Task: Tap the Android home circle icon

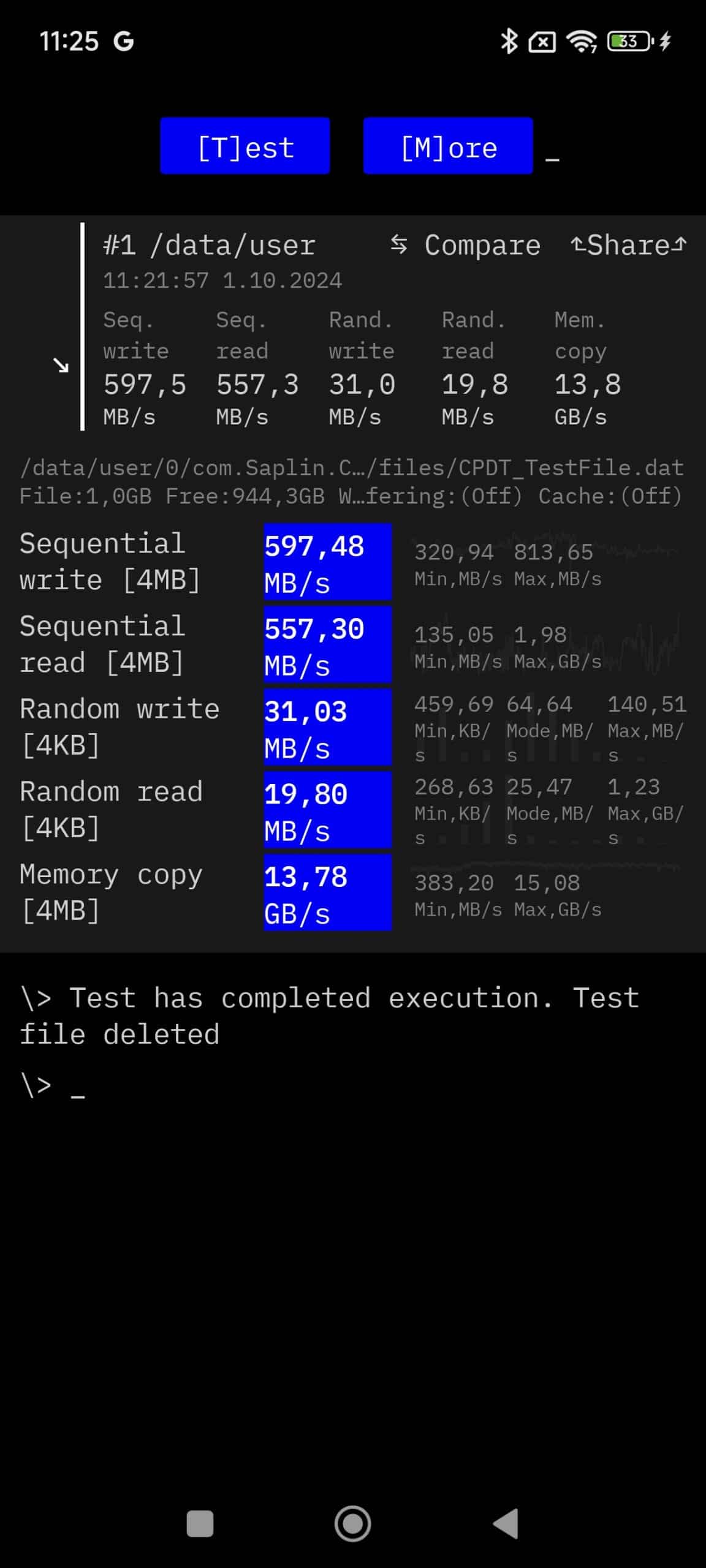Action: (353, 1523)
